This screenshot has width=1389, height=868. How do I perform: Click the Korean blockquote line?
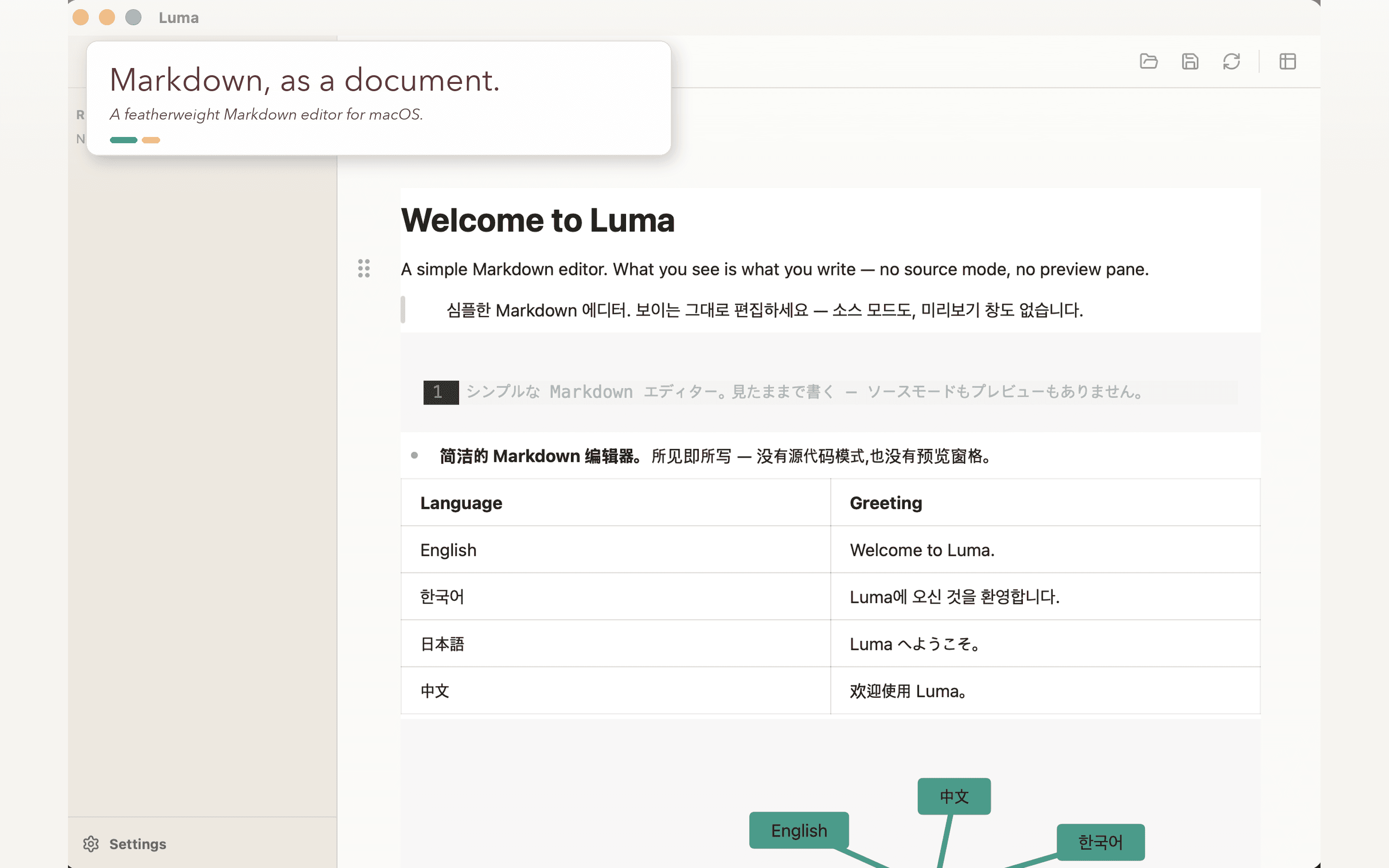point(764,310)
